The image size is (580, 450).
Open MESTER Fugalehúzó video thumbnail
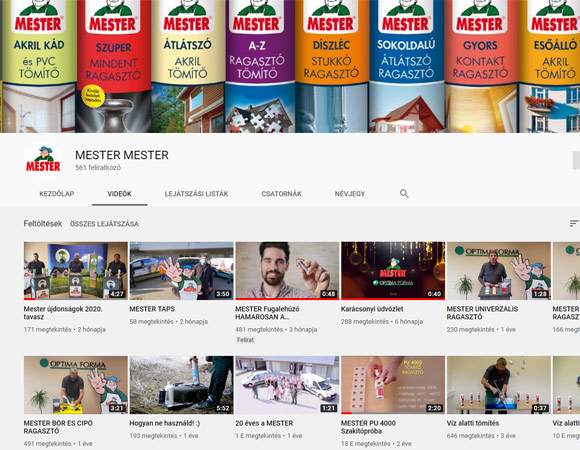click(287, 271)
